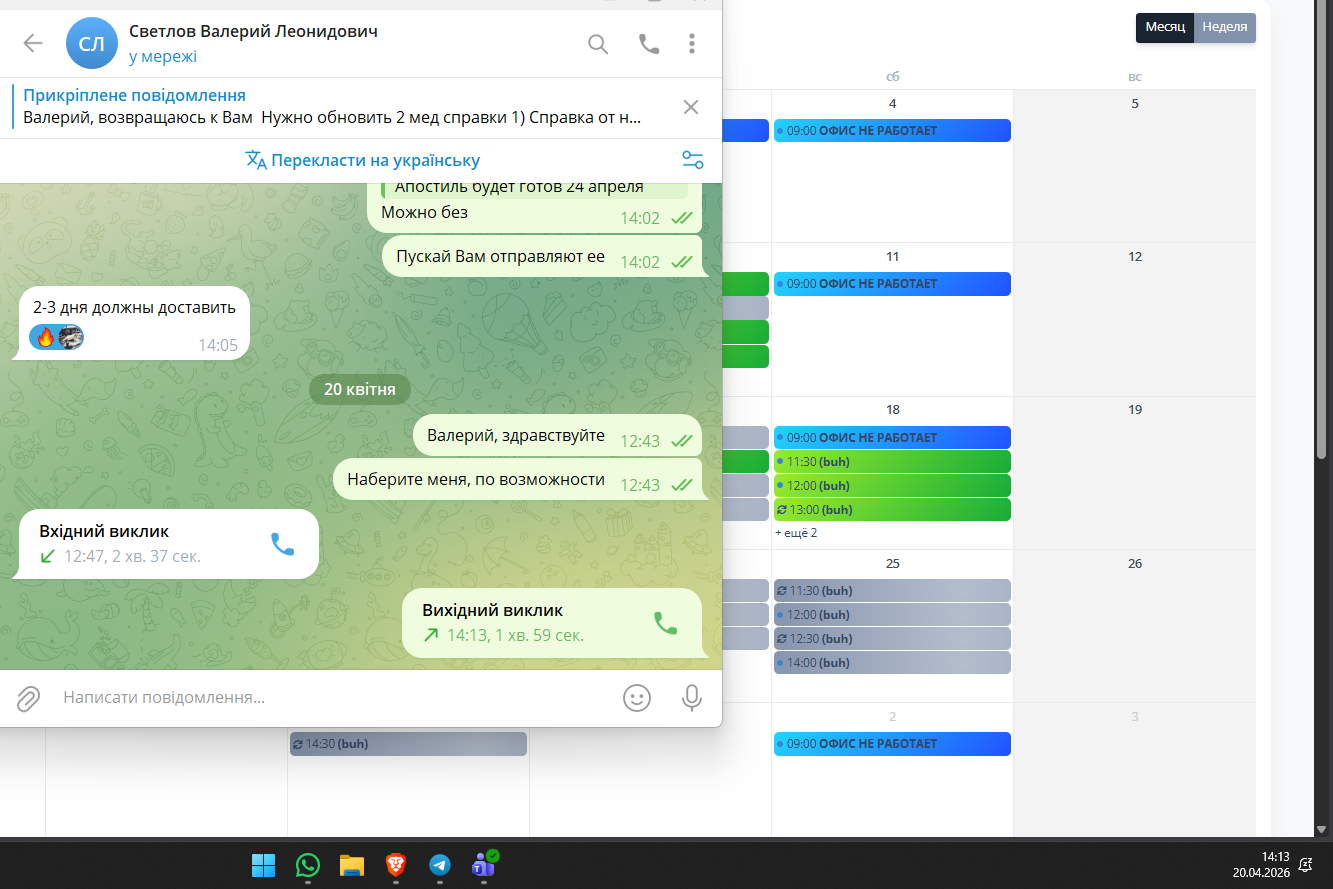Open the 12:00 (buh) event on the 18th
This screenshot has height=889, width=1333.
(892, 486)
